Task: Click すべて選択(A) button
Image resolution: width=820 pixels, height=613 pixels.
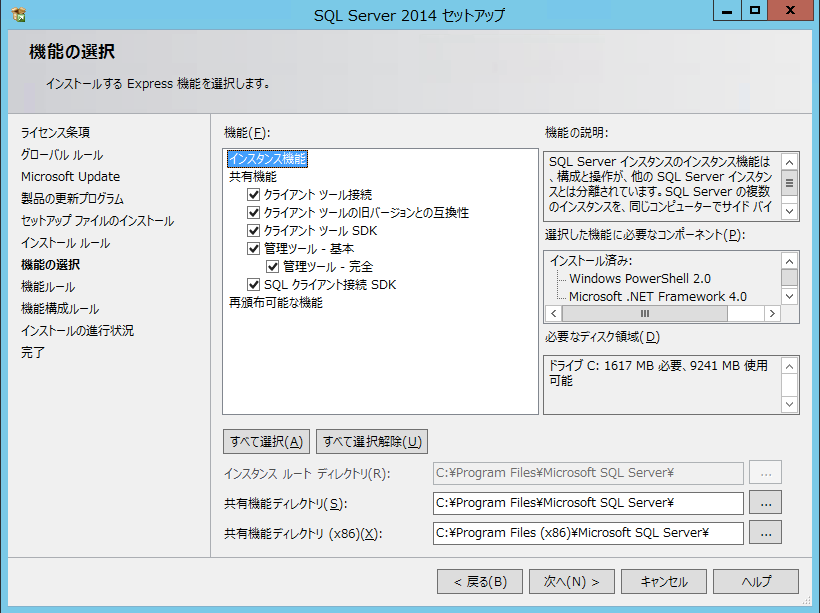Action: pyautogui.click(x=266, y=441)
